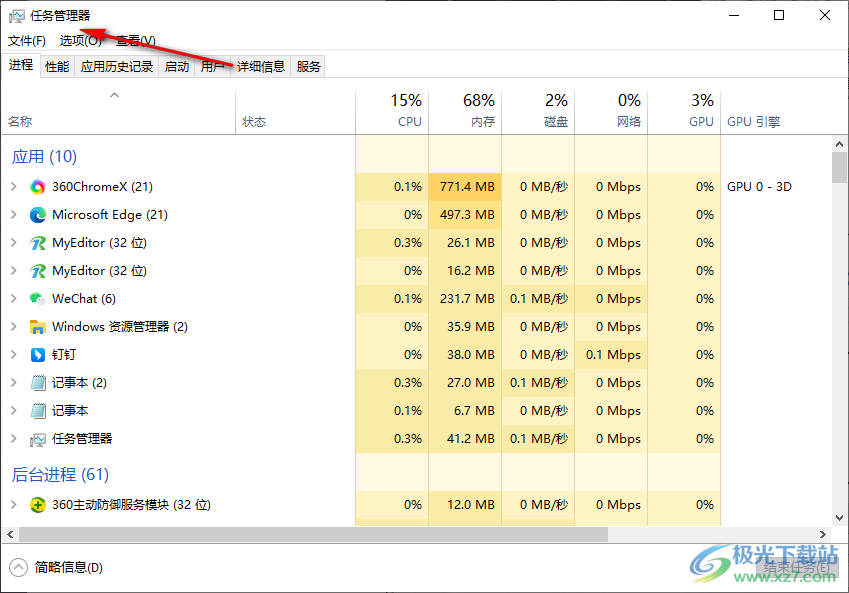849x593 pixels.
Task: Click the vertical scrollbar thumb
Action: (840, 167)
